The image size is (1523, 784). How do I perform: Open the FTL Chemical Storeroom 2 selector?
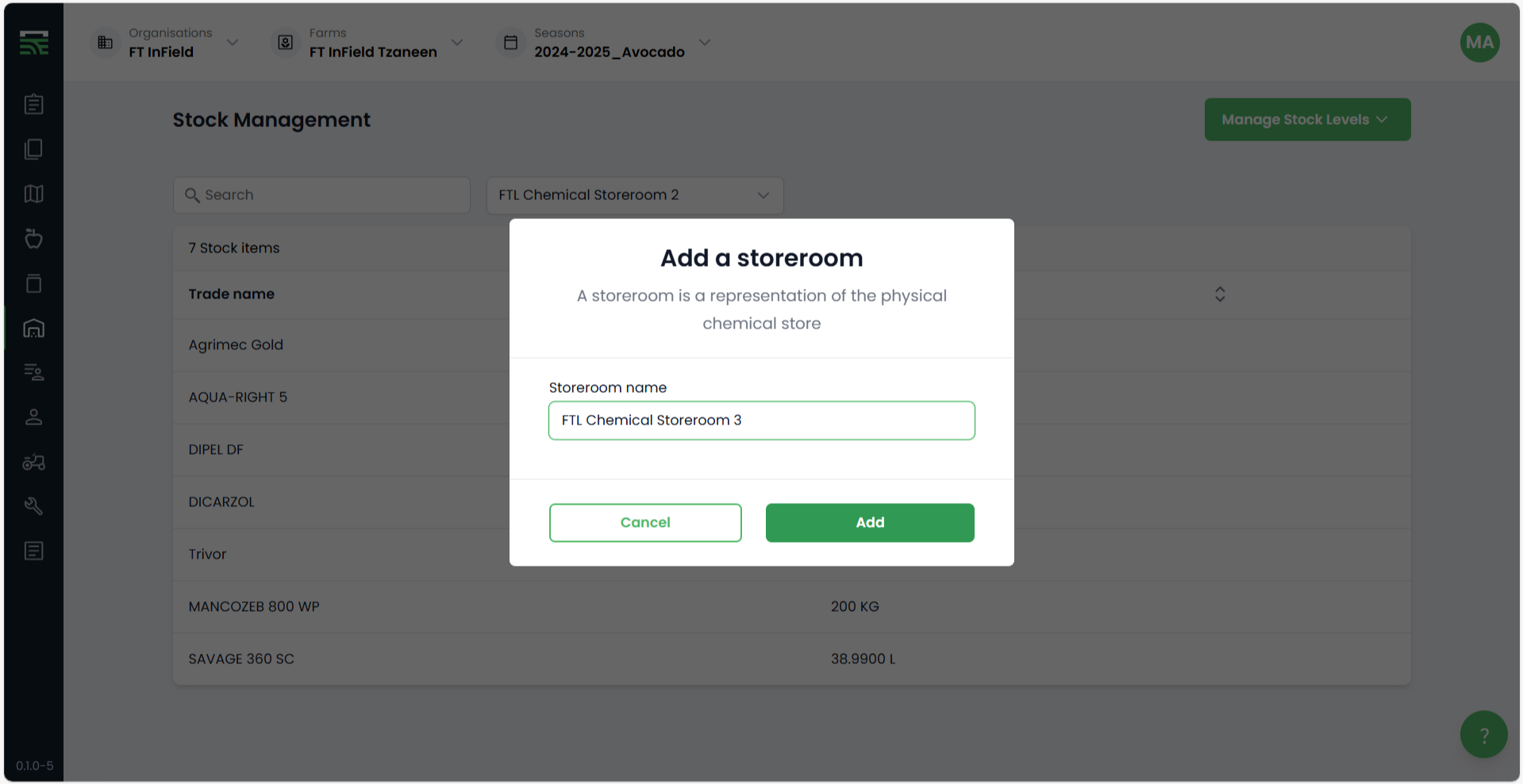(x=635, y=195)
